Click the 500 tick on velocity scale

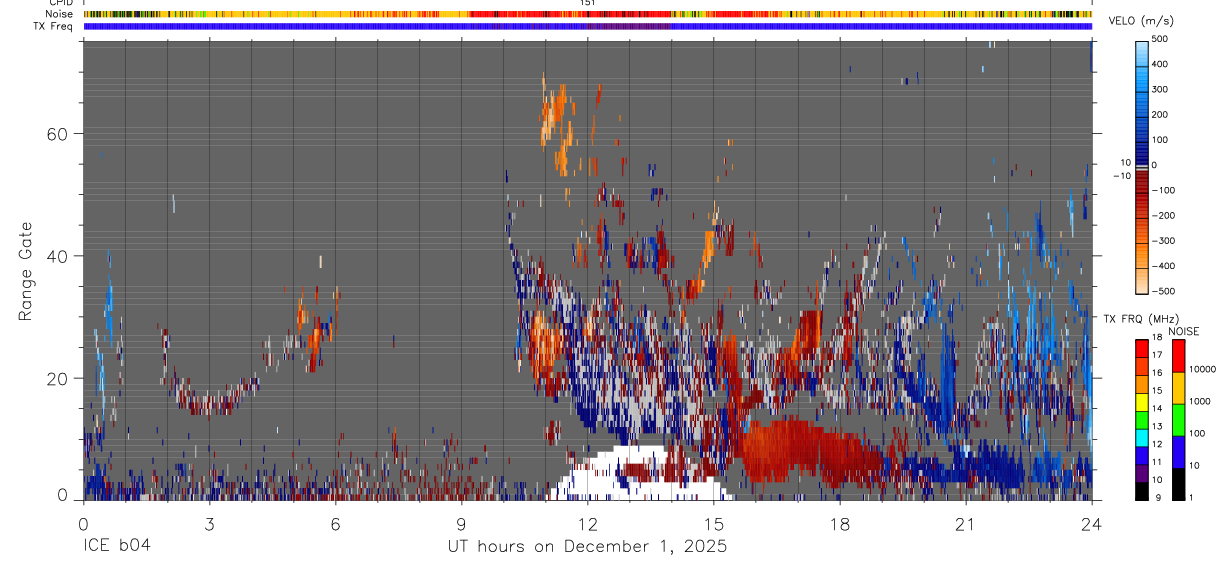[x=1160, y=39]
